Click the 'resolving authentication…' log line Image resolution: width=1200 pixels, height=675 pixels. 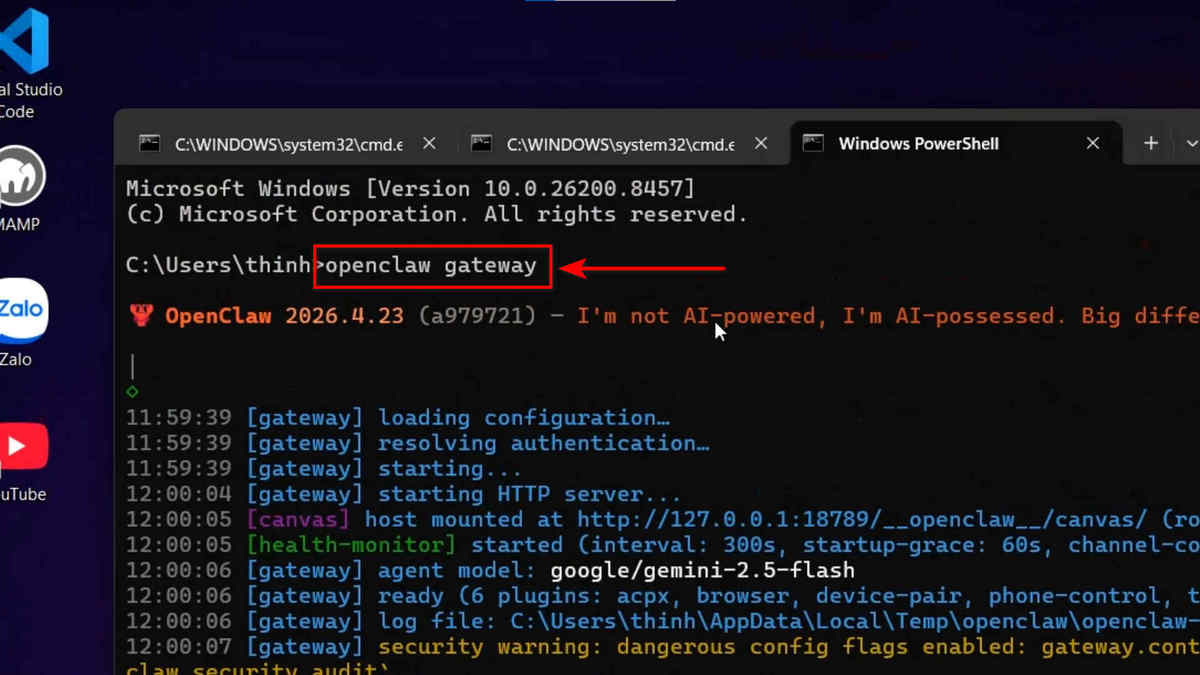(x=418, y=443)
